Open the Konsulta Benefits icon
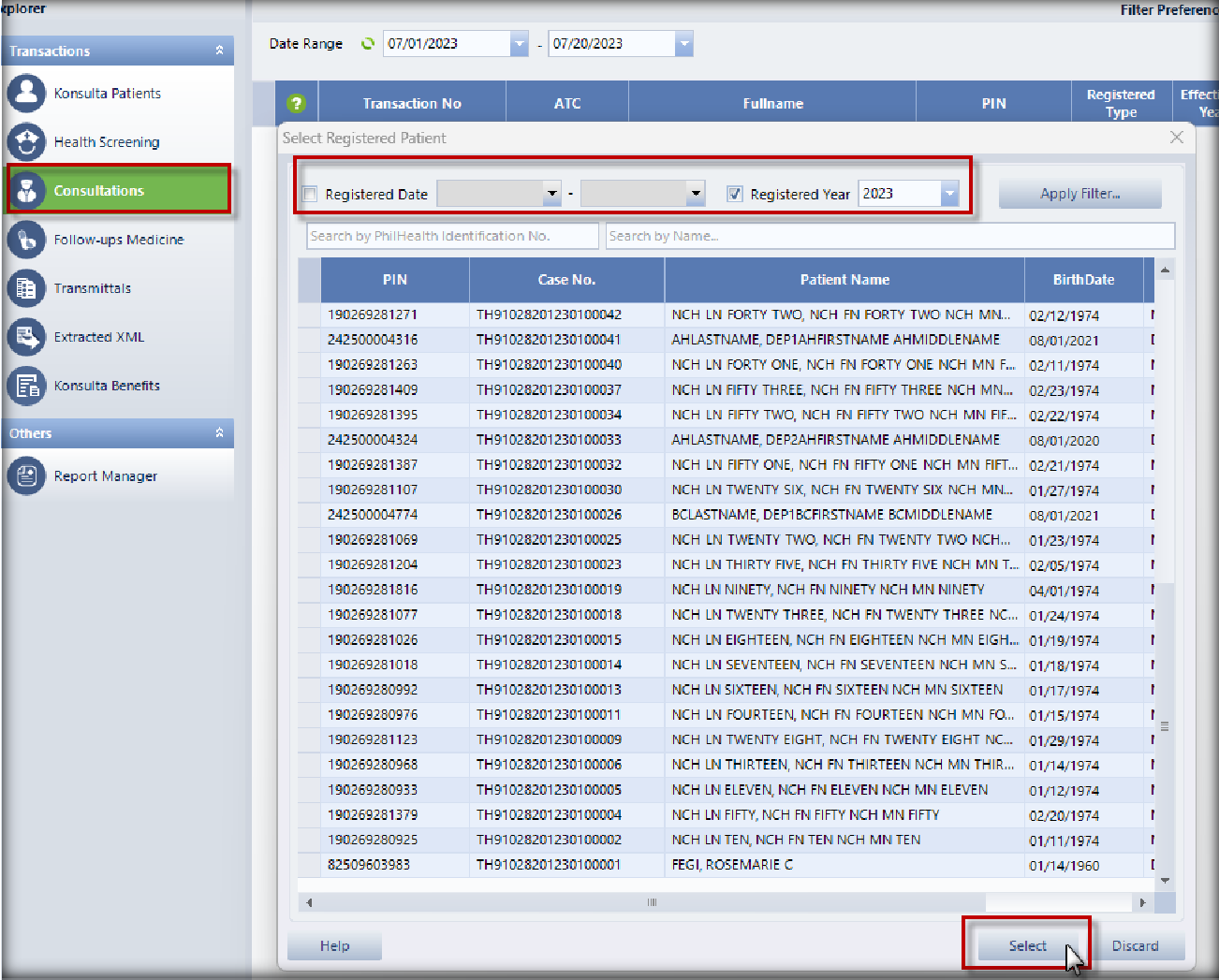 pyautogui.click(x=26, y=386)
